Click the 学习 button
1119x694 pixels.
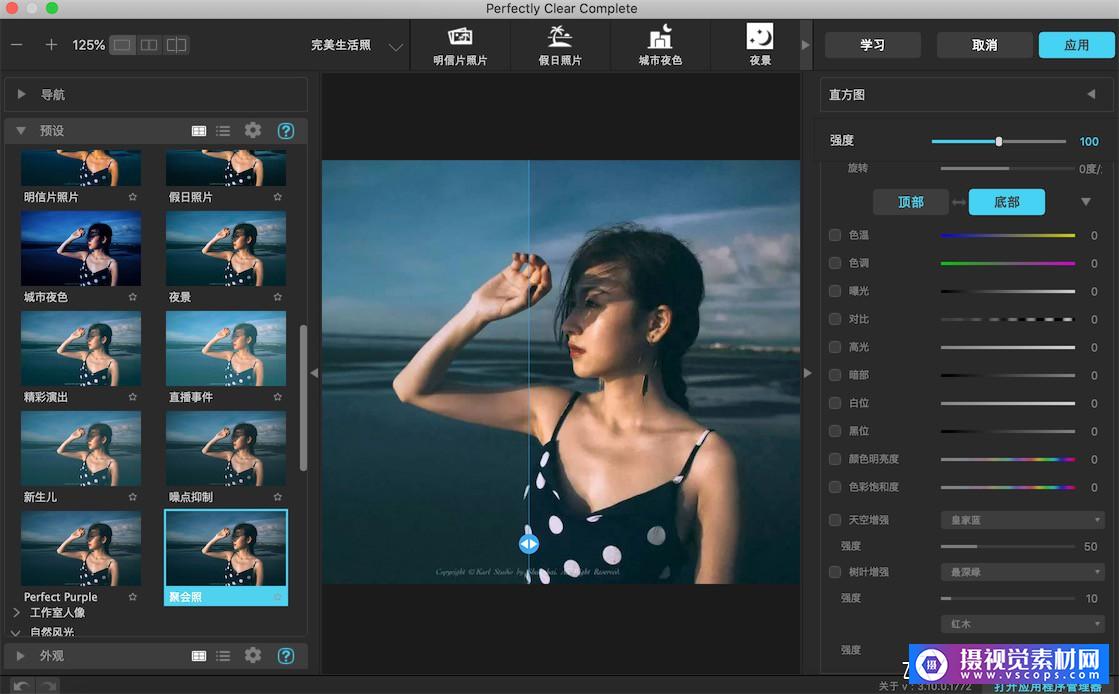pyautogui.click(x=872, y=45)
